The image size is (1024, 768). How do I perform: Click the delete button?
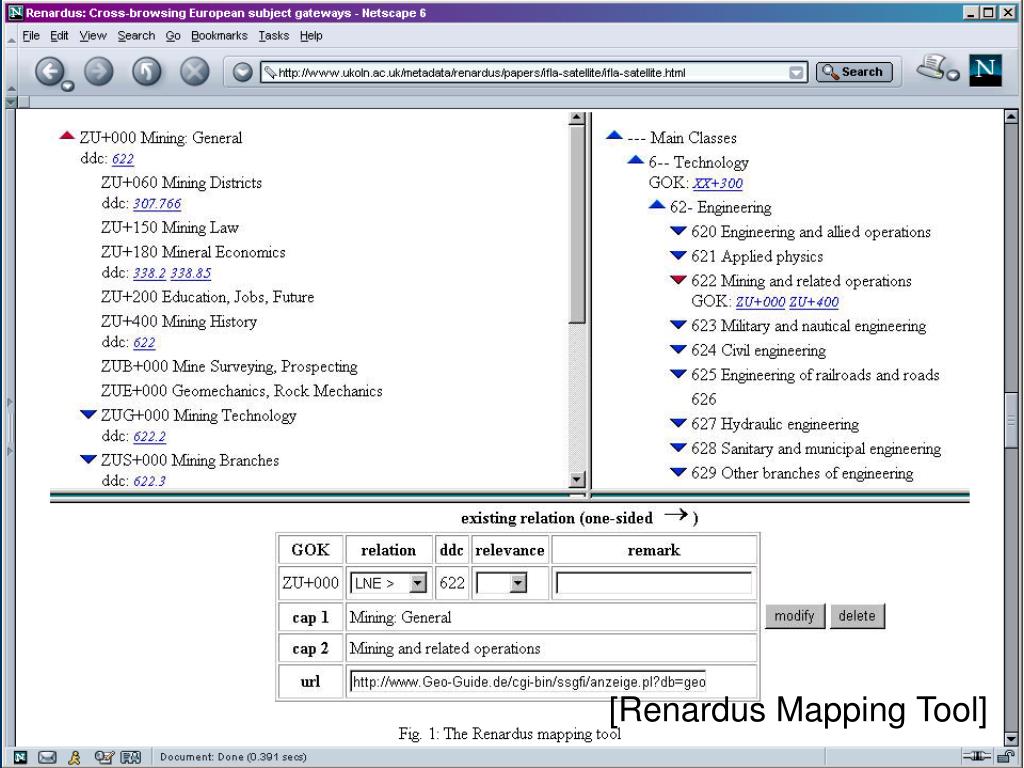pos(857,616)
